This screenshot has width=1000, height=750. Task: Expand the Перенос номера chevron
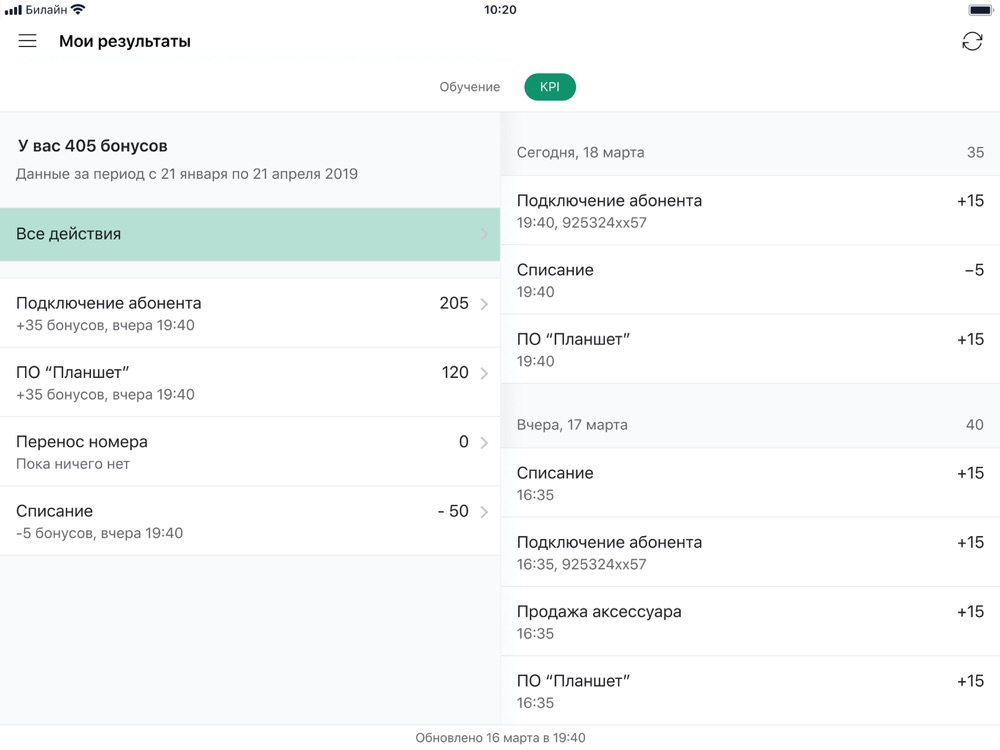(x=484, y=442)
